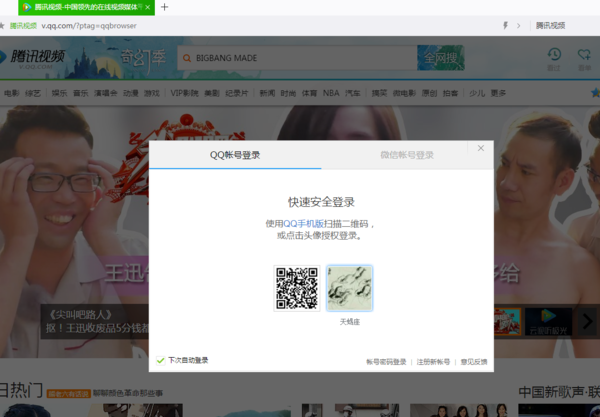
Task: Click the star icon at right of nav bar
Action: 595,93
